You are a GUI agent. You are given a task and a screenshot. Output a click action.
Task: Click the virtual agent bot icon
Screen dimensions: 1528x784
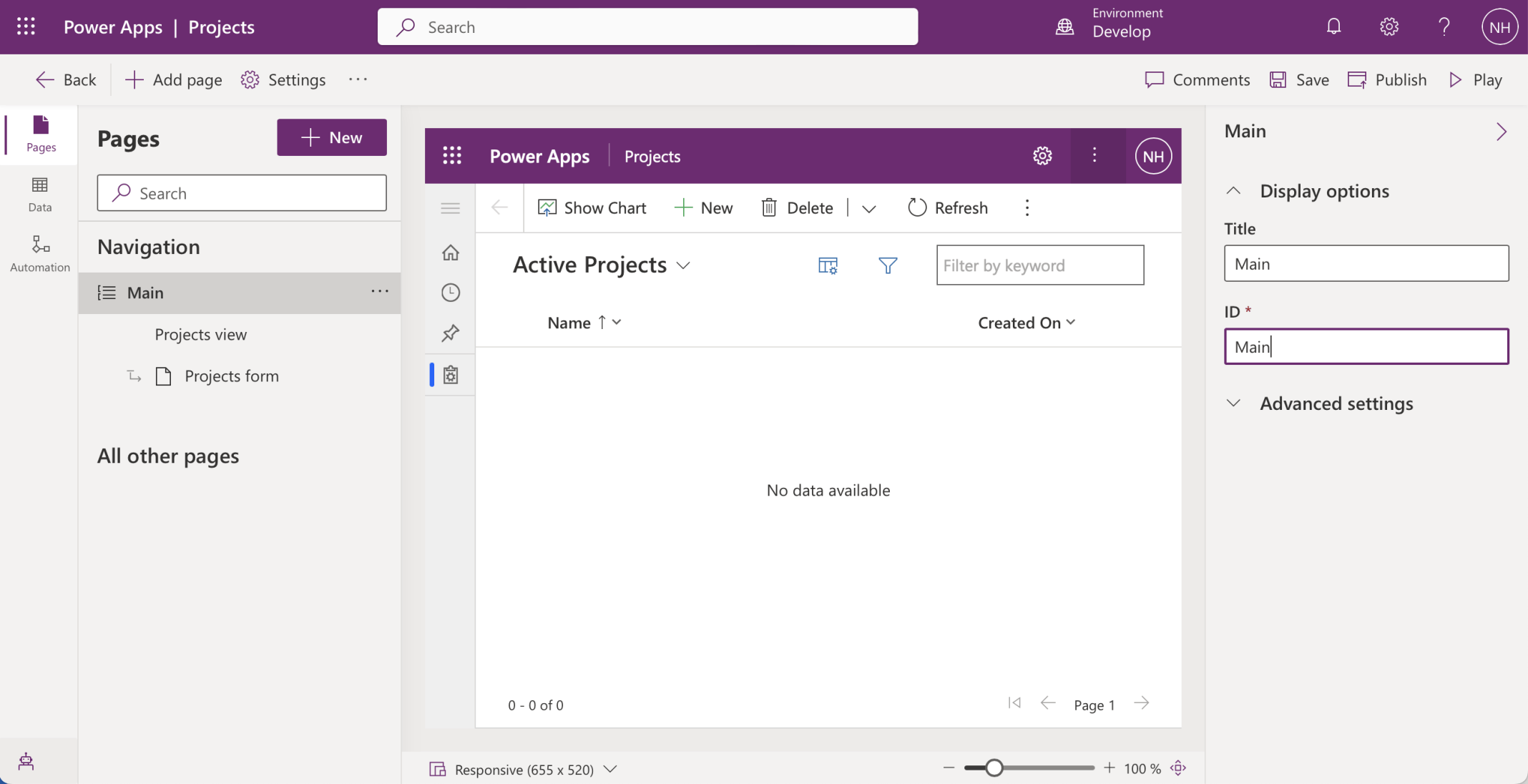point(26,761)
